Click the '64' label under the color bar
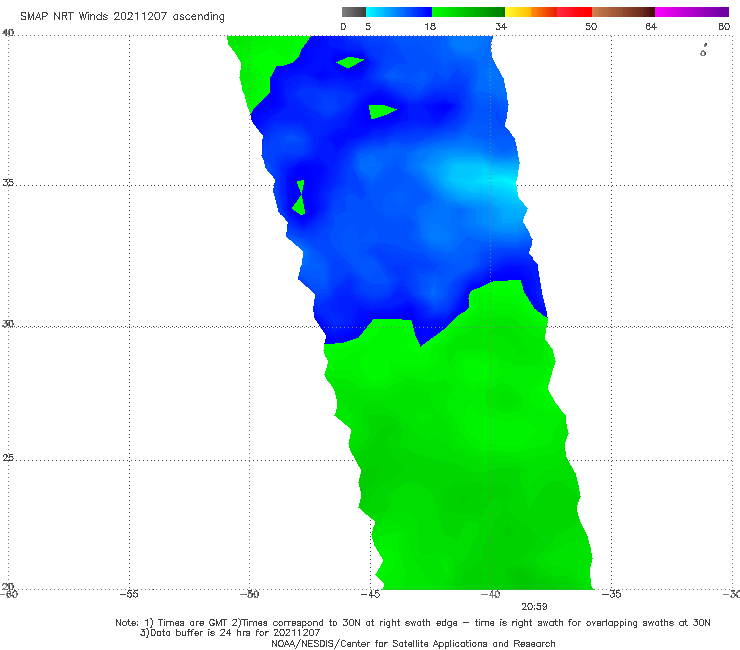This screenshot has height=650, width=740. tap(651, 26)
